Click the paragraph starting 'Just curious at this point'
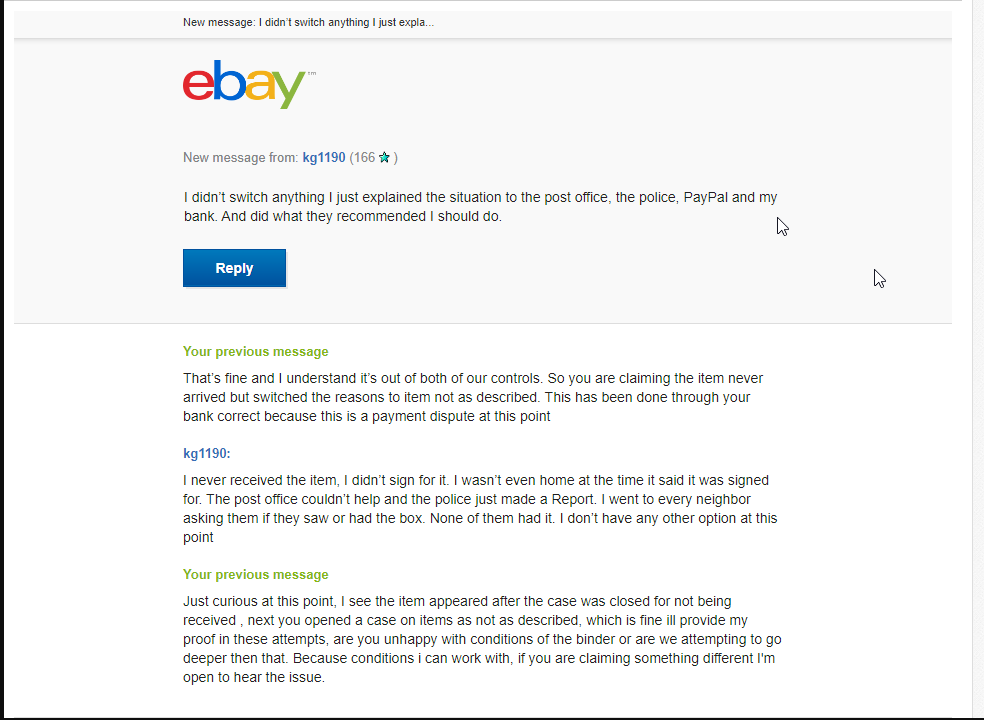Viewport: 984px width, 720px height. 482,639
